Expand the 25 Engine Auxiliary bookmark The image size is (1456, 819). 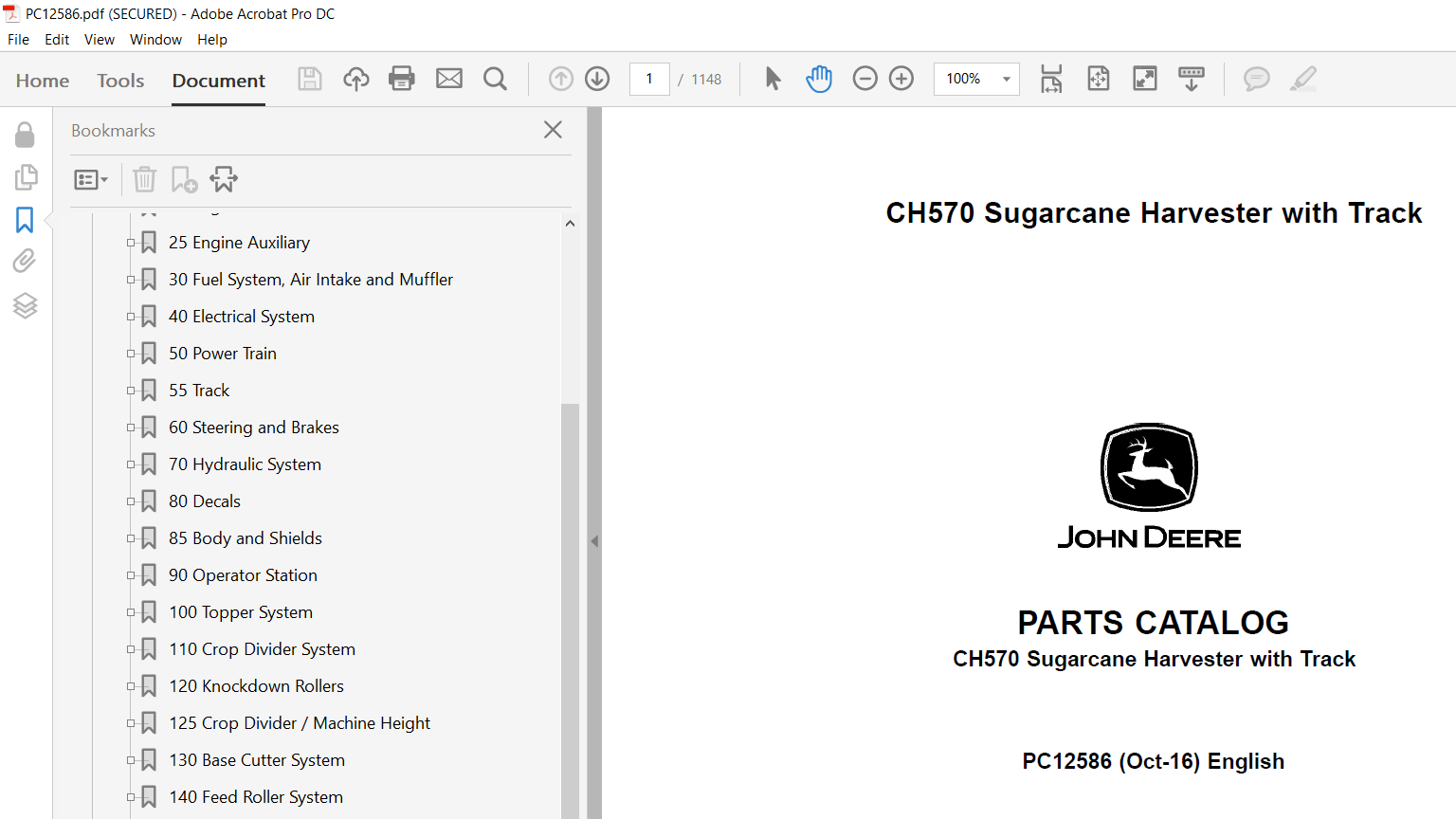click(131, 243)
